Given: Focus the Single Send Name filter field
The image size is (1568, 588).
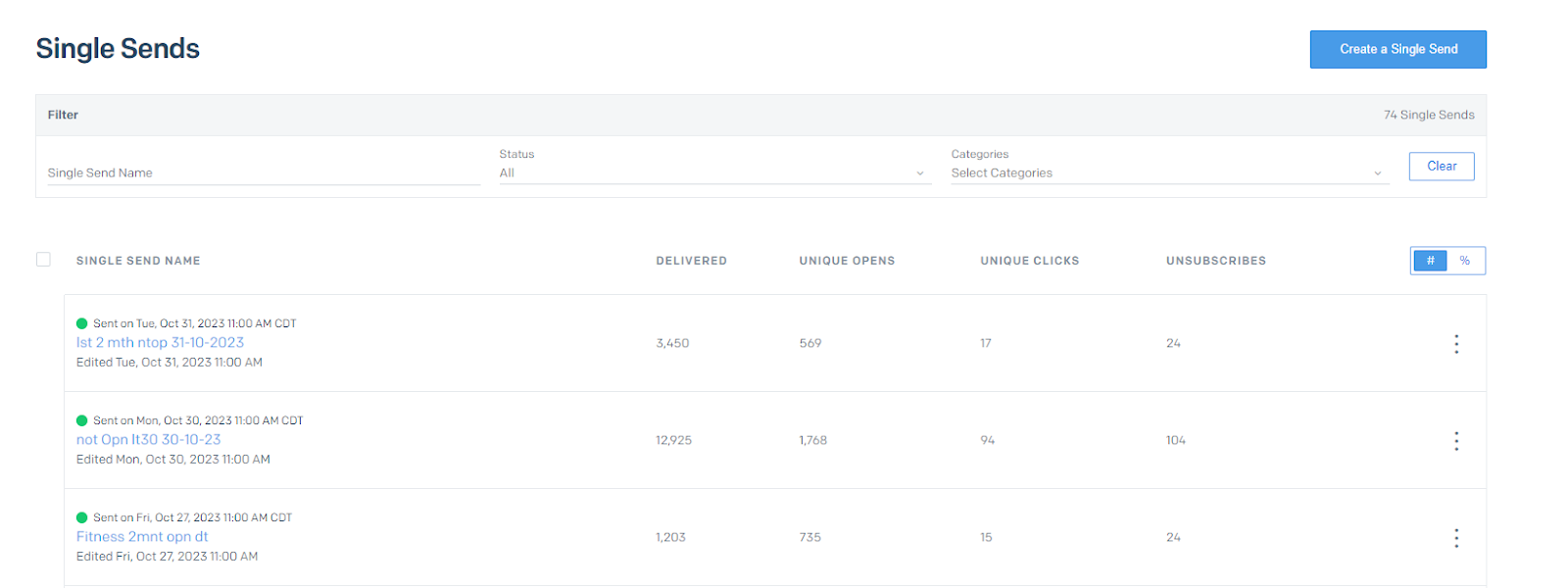Looking at the screenshot, I should [264, 172].
